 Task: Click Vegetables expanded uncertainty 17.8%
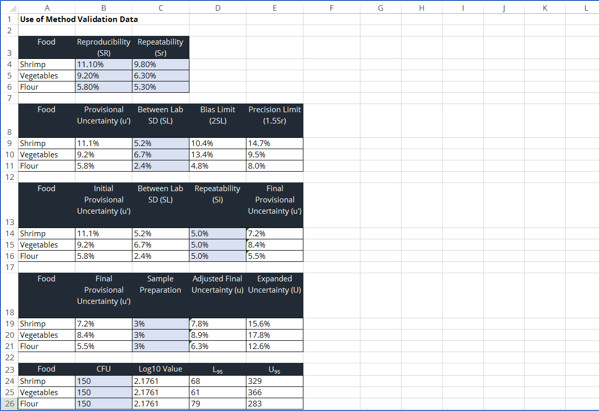(x=275, y=335)
